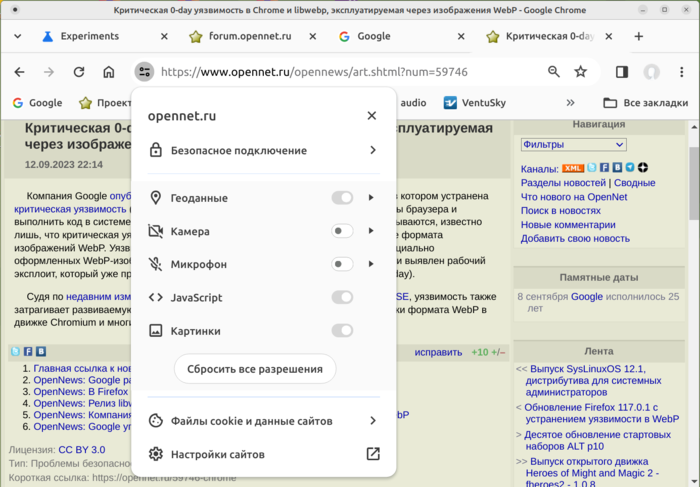700x487 pixels.
Task: Open the VentuSky bookmark
Action: 475,103
